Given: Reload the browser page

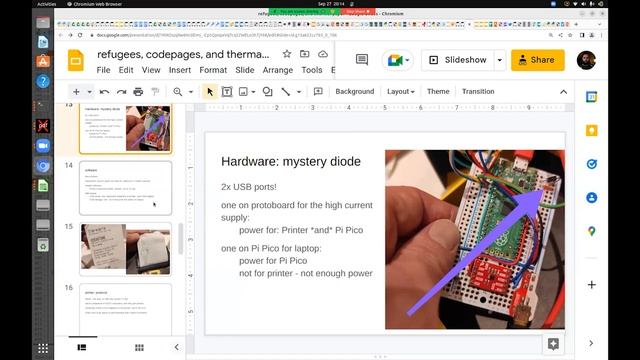Looking at the screenshot, I should point(80,35).
